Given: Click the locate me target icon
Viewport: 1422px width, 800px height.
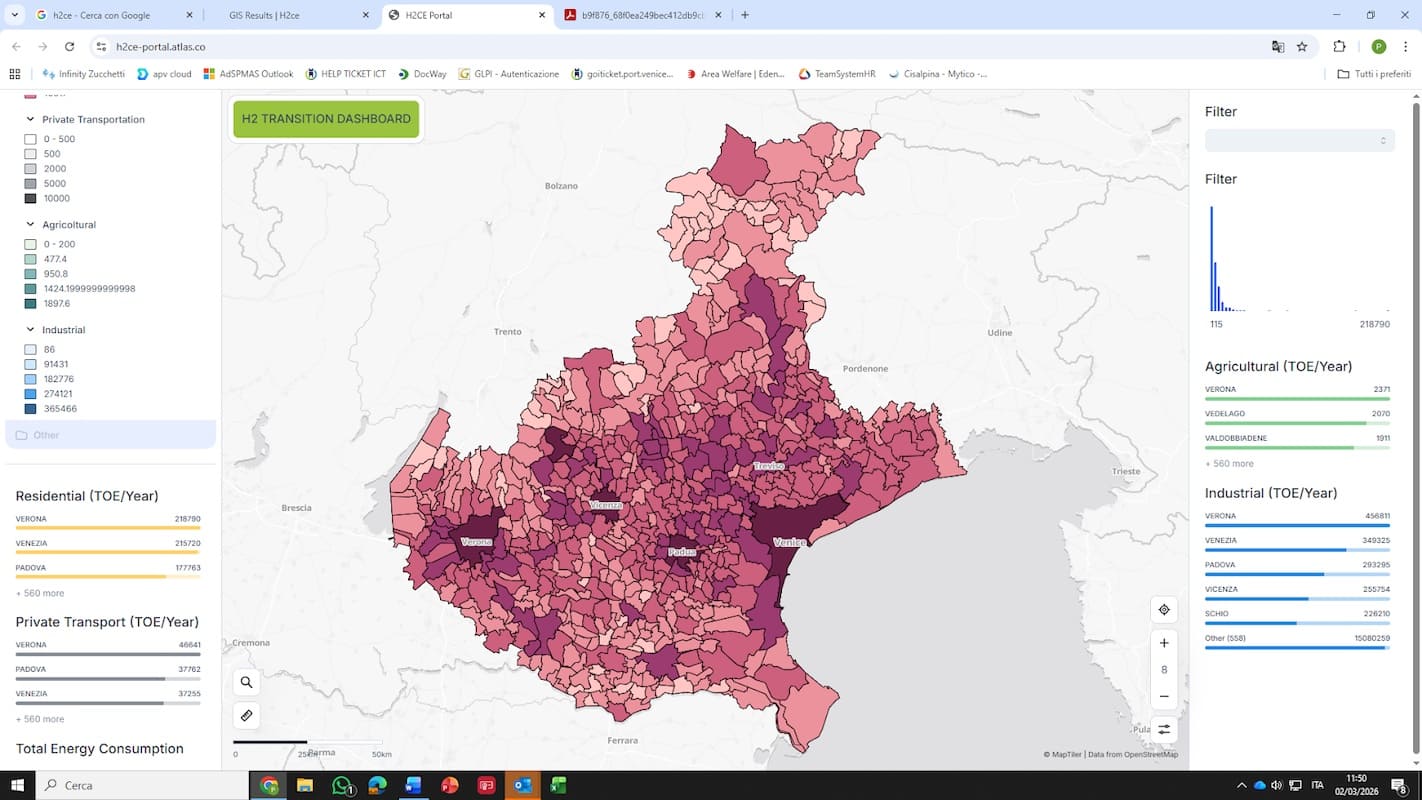Looking at the screenshot, I should click(1164, 610).
